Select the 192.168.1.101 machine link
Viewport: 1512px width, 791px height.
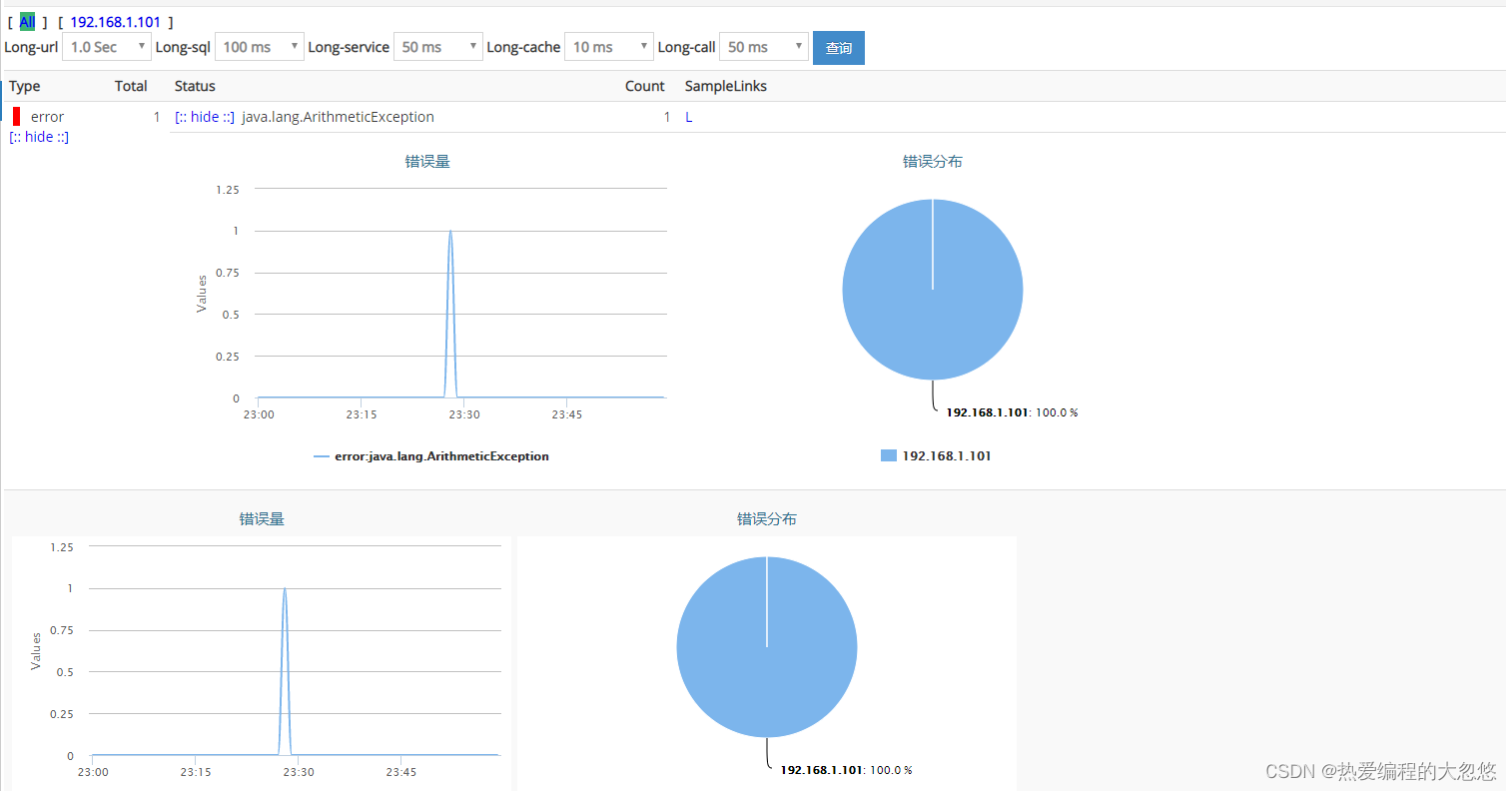point(115,22)
